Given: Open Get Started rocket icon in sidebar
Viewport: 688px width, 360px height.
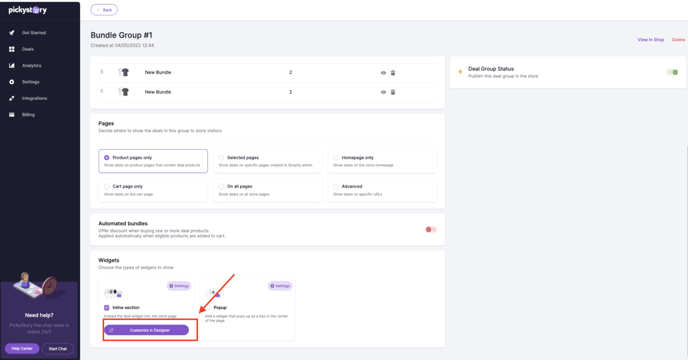Looking at the screenshot, I should coord(12,33).
